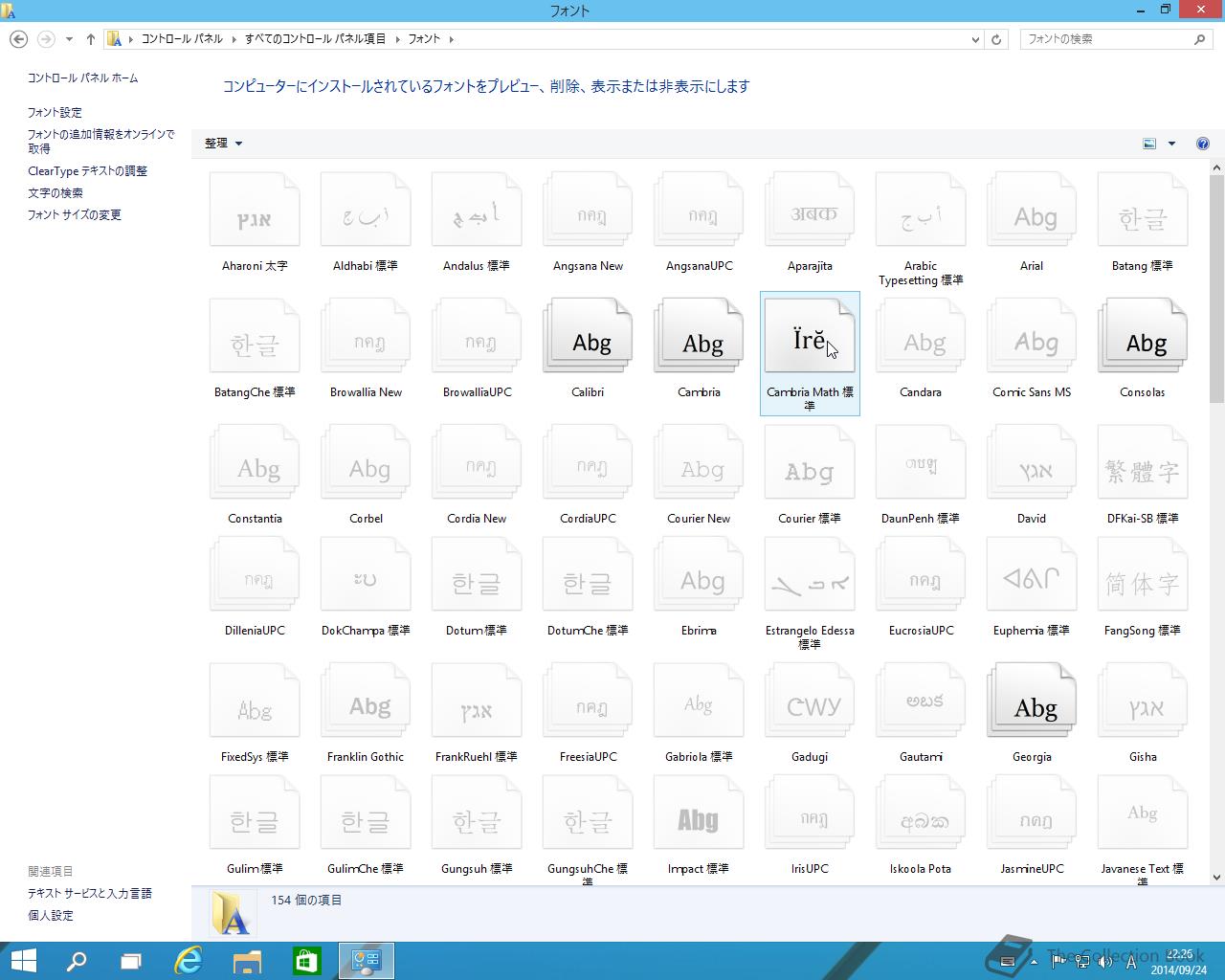This screenshot has height=980, width=1225.
Task: Open the help button in toolbar
Action: pyautogui.click(x=1203, y=144)
